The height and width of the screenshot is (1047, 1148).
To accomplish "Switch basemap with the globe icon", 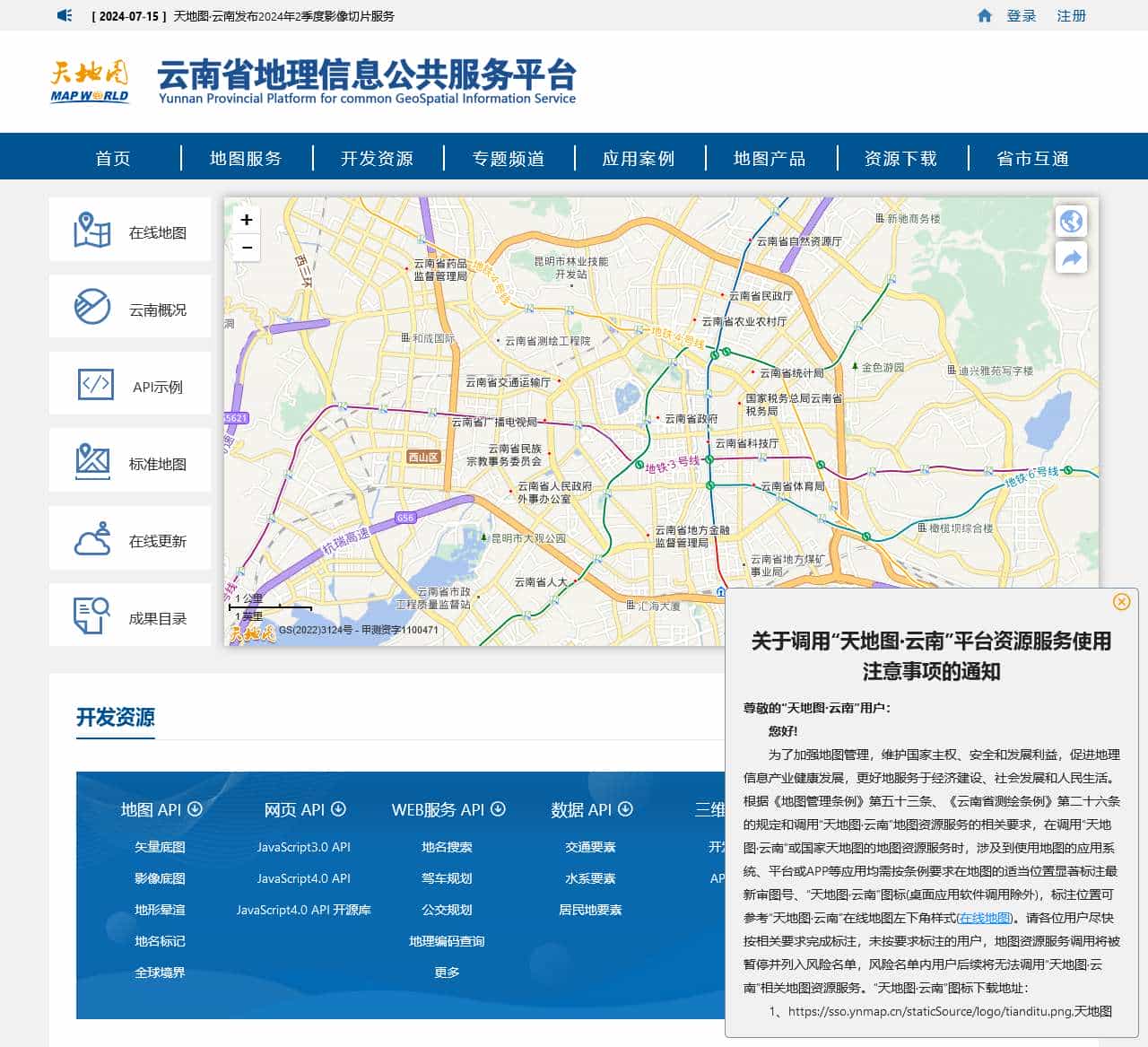I will click(1071, 222).
